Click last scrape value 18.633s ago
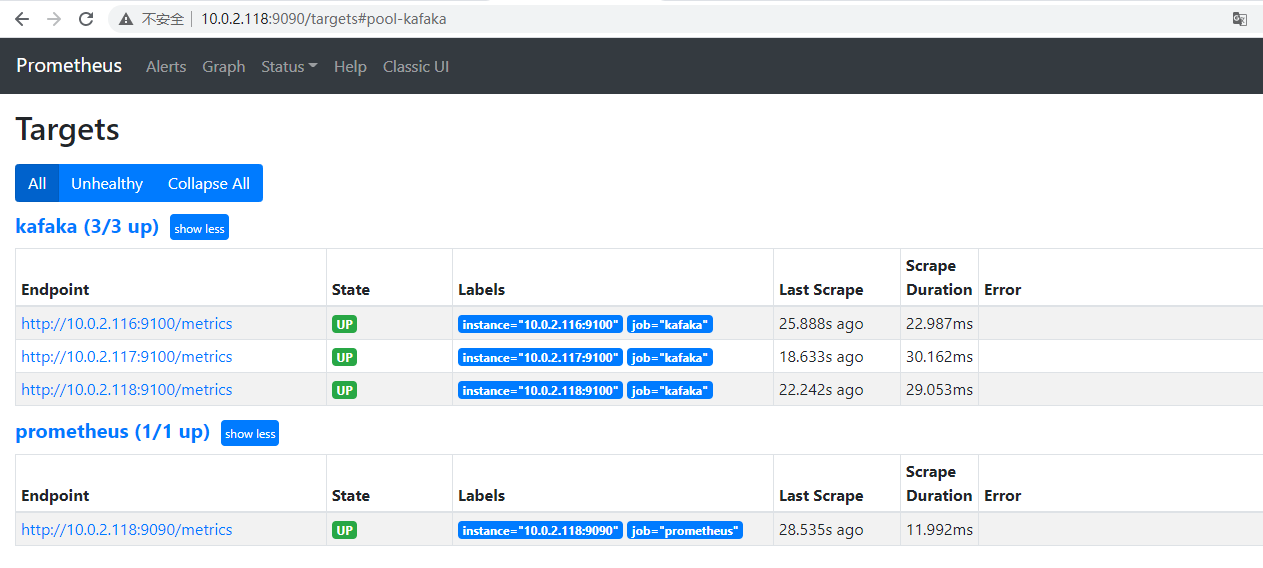The image size is (1263, 568). point(821,356)
